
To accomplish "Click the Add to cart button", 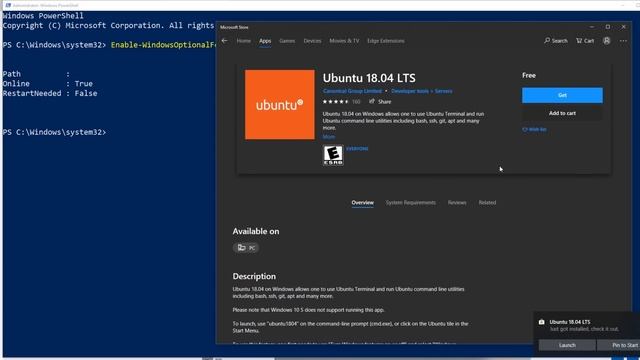I will pos(562,113).
